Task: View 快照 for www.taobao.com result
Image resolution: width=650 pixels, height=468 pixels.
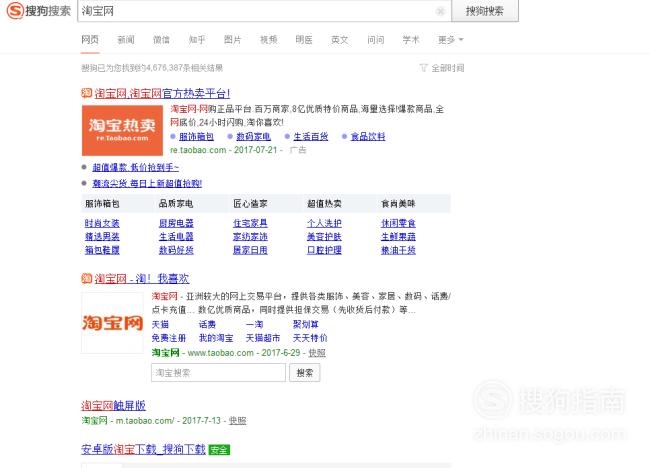Action: pyautogui.click(x=317, y=353)
